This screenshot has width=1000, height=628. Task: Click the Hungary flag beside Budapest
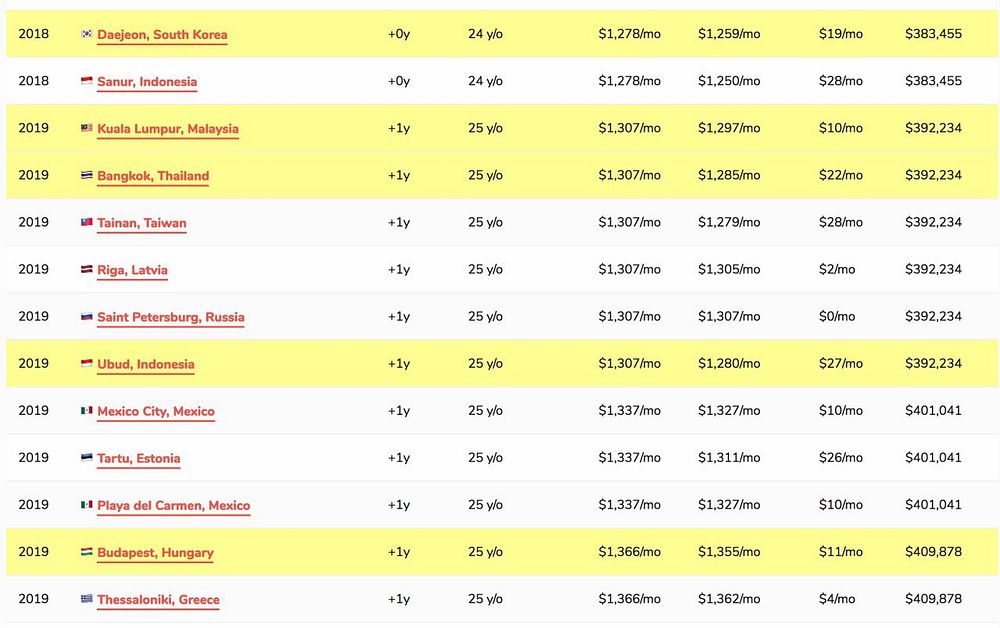point(87,552)
